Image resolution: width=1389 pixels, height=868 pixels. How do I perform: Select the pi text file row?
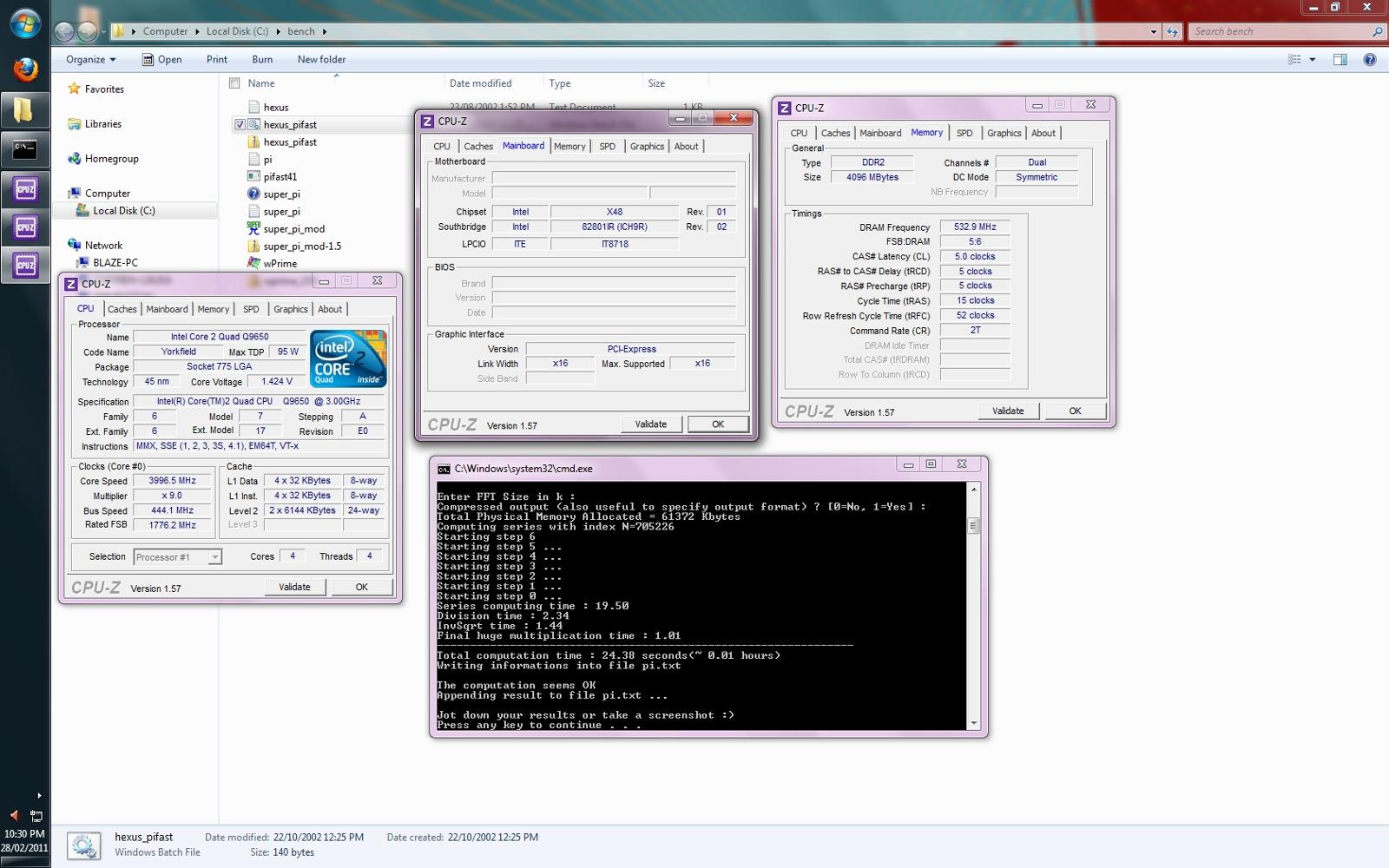point(267,160)
